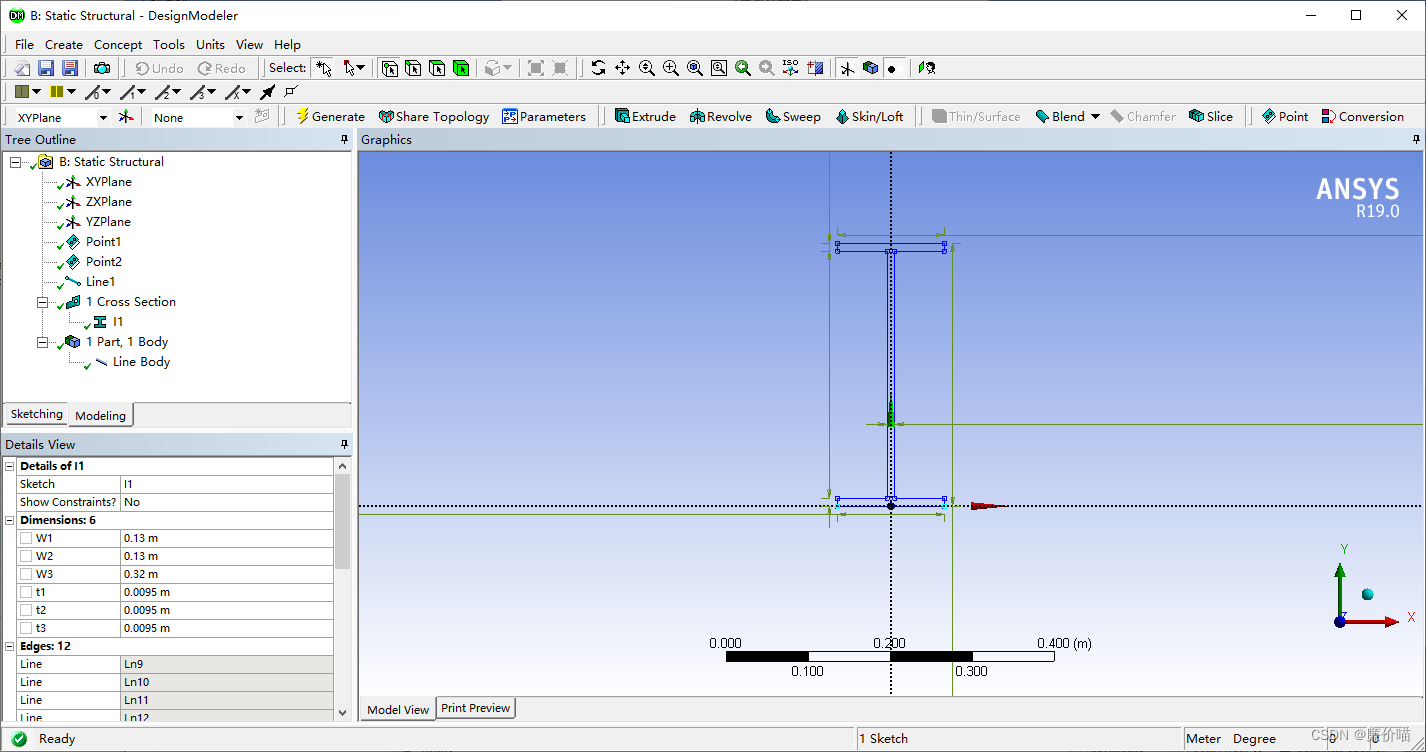Click the W1 value 0.13 m field
The height and width of the screenshot is (752, 1426).
pos(227,538)
